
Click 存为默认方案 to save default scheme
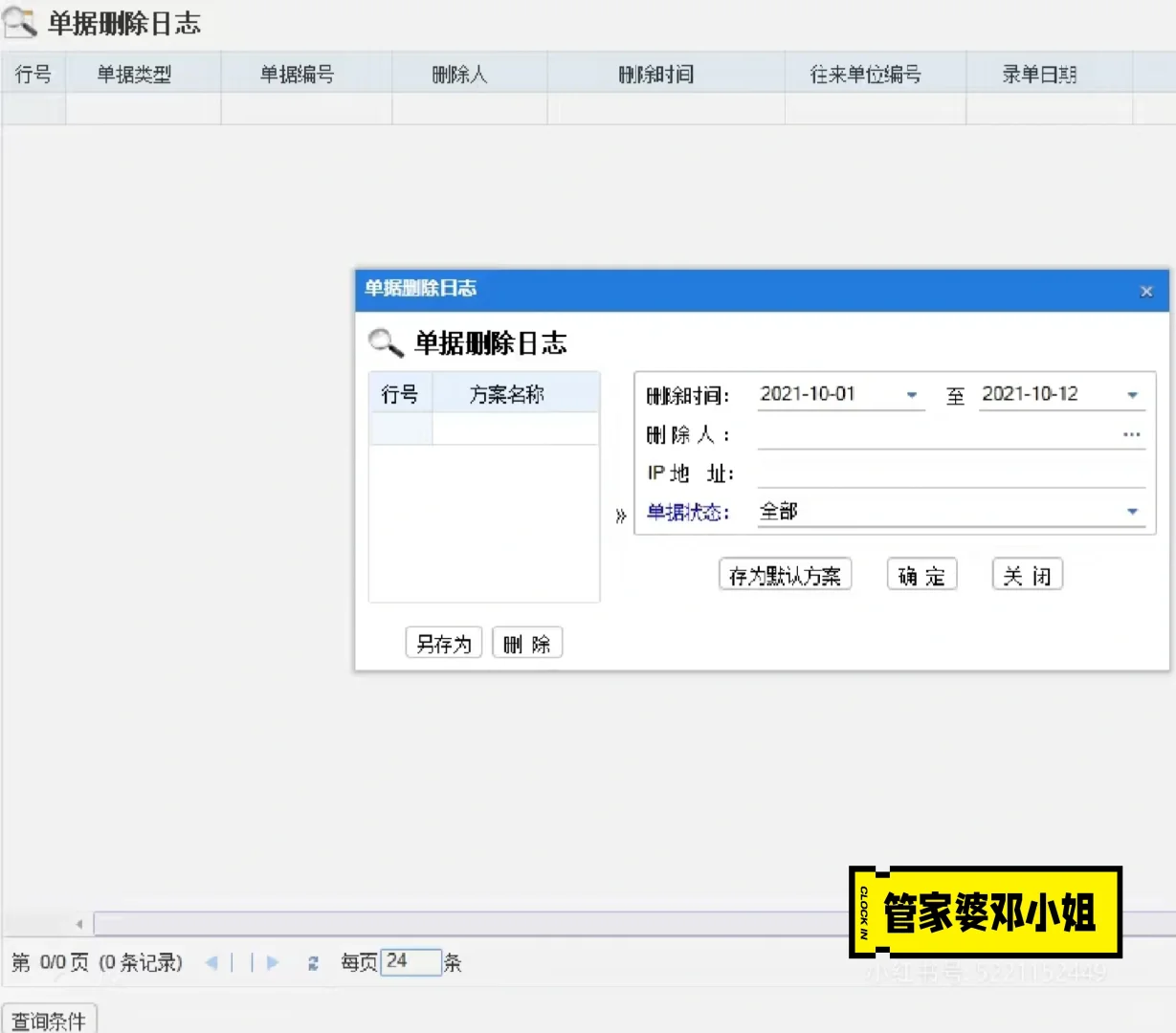pyautogui.click(x=785, y=574)
